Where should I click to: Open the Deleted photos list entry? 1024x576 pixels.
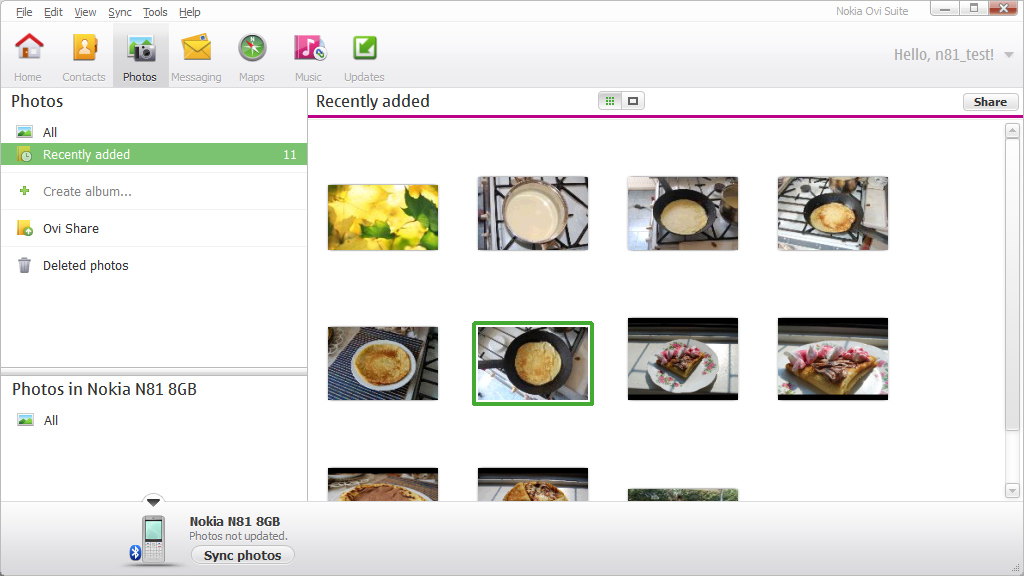(x=154, y=265)
